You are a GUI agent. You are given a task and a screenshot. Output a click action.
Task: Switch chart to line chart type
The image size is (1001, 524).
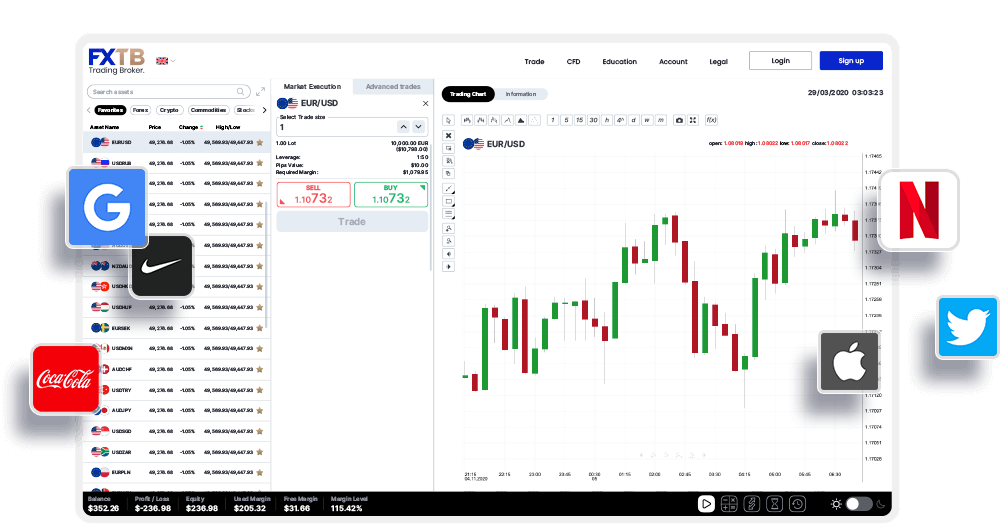click(x=508, y=120)
